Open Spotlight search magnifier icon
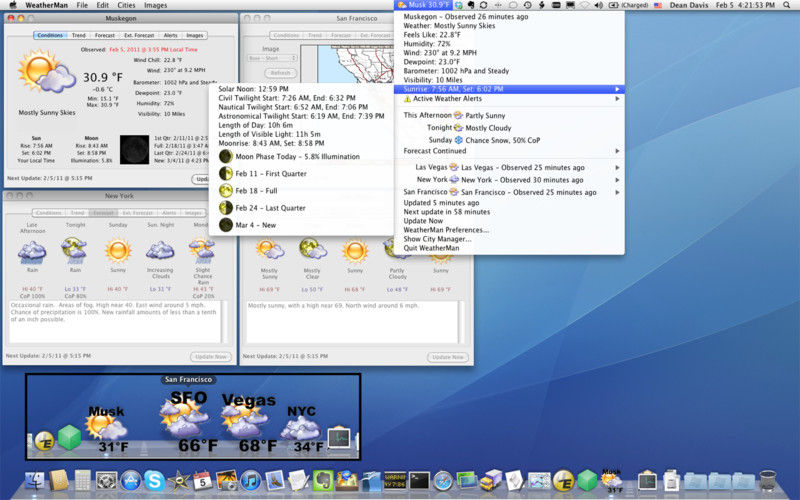The image size is (800, 500). point(787,5)
